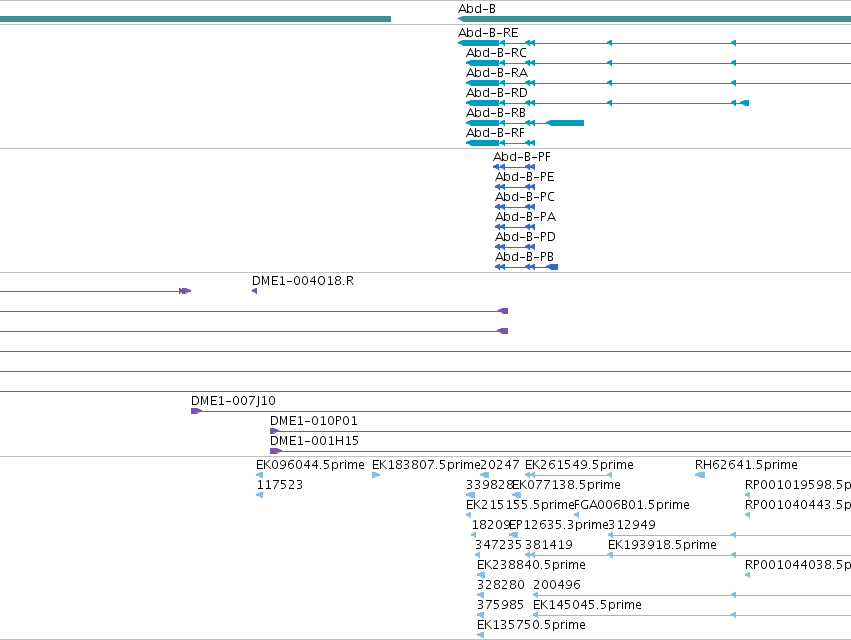
Task: Click the 117523 EST label
Action: 280,485
